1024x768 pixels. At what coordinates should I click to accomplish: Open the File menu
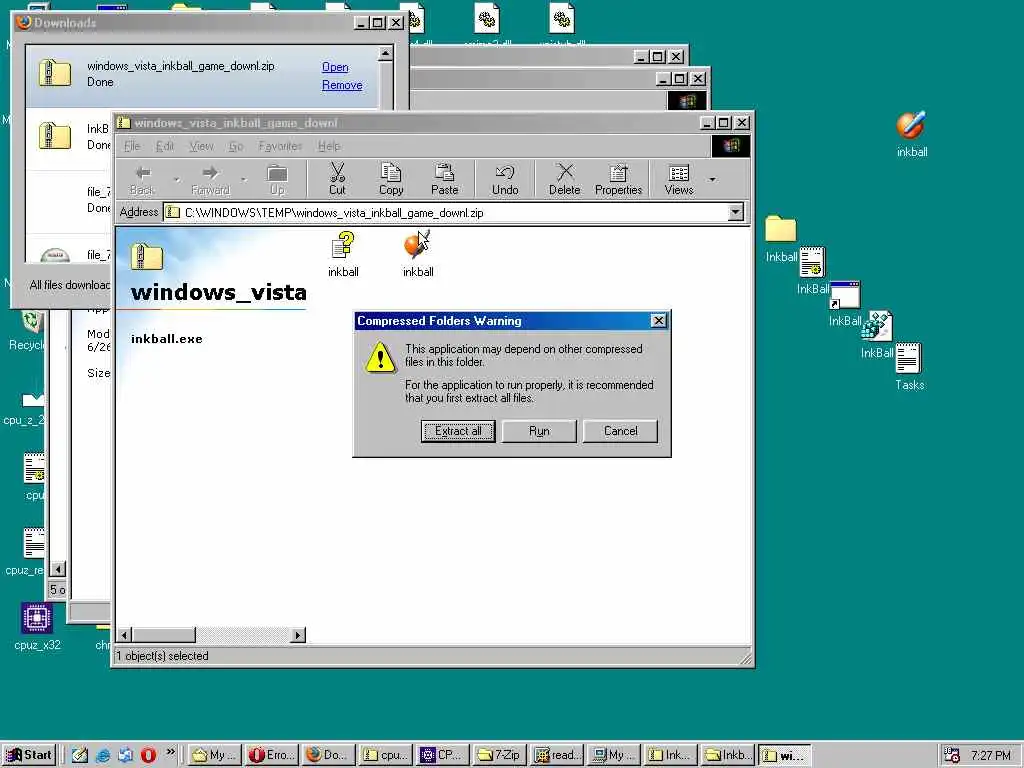[132, 146]
